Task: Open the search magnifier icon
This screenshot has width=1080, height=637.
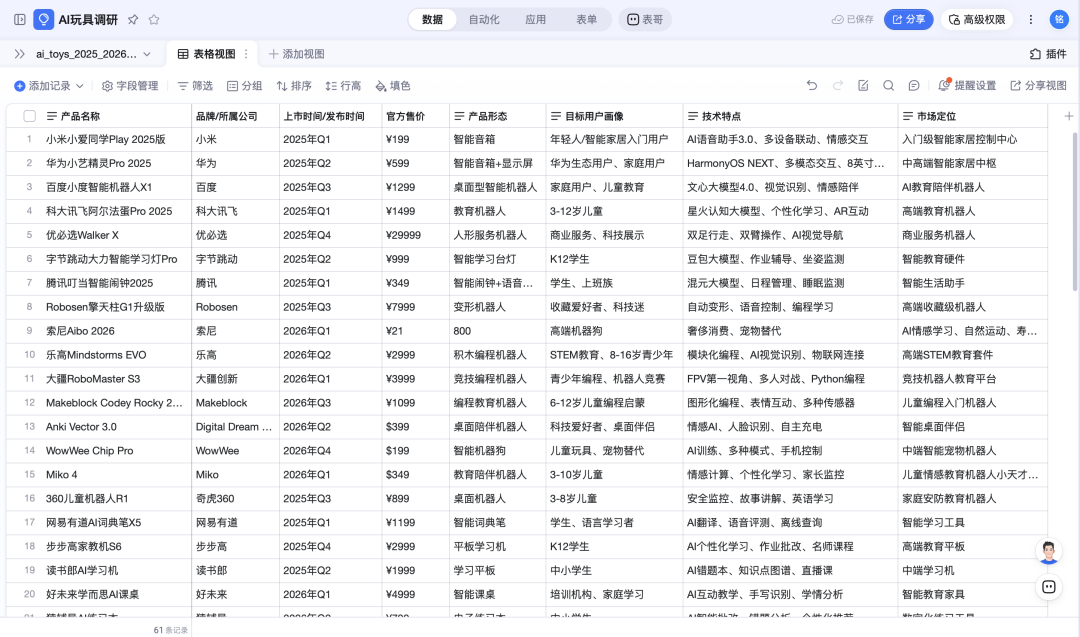Action: click(888, 86)
